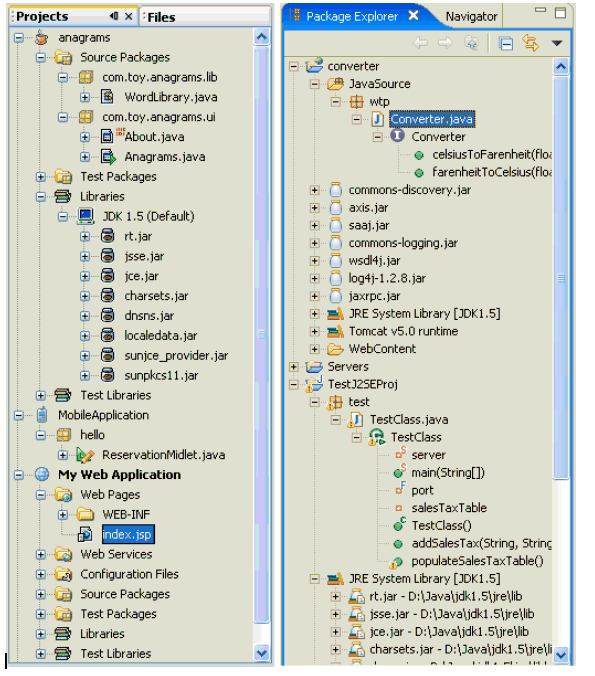The height and width of the screenshot is (676, 595).
Task: Expand the Servers folder node
Action: tap(294, 366)
